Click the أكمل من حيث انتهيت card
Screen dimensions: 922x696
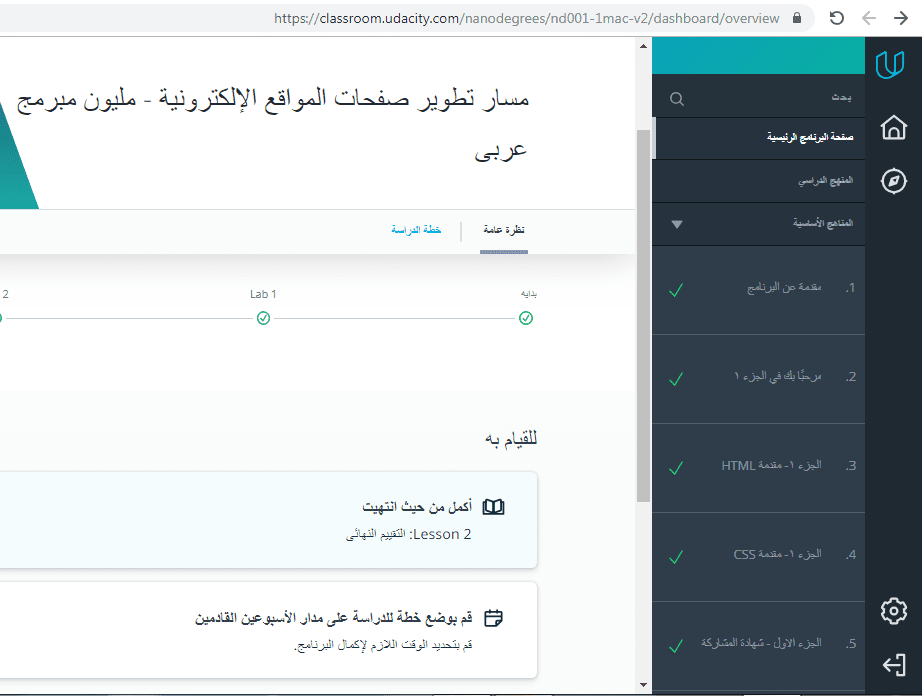click(269, 520)
